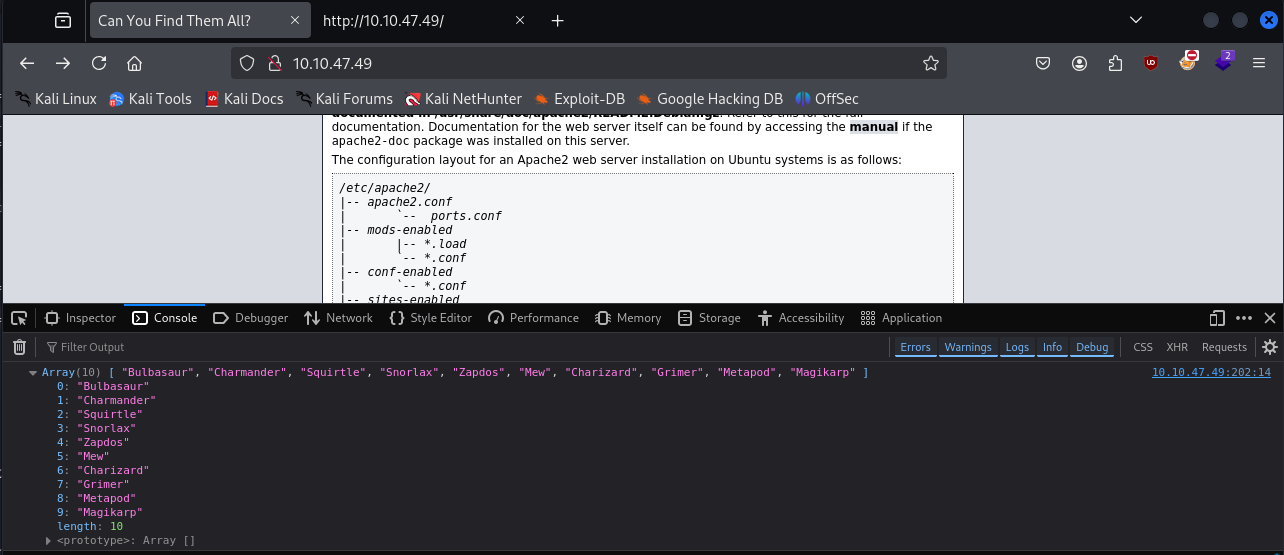Click the insecure connection lock icon
Screen dimensions: 1284x555
click(274, 63)
